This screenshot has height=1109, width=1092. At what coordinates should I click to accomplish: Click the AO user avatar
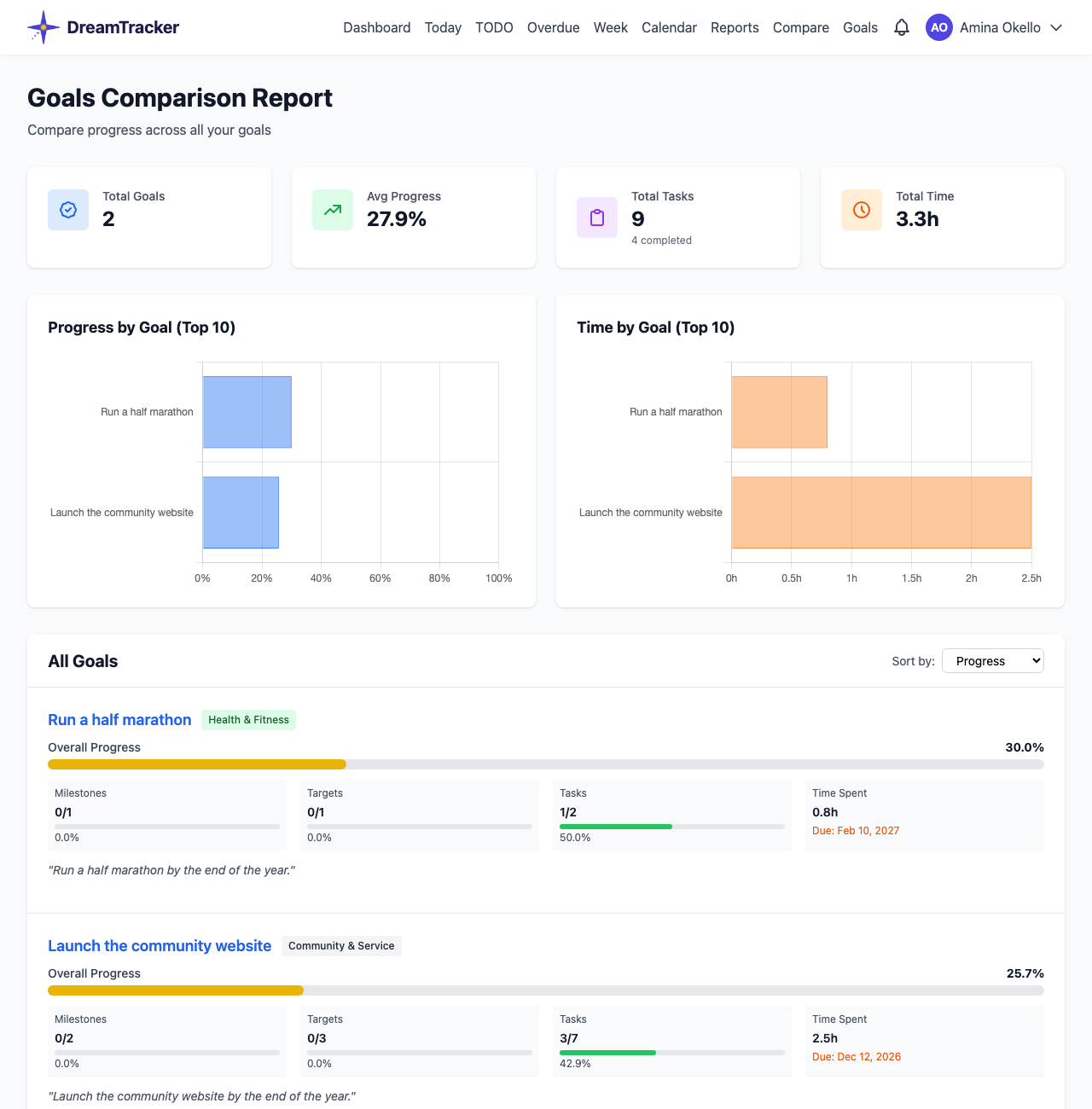[939, 27]
